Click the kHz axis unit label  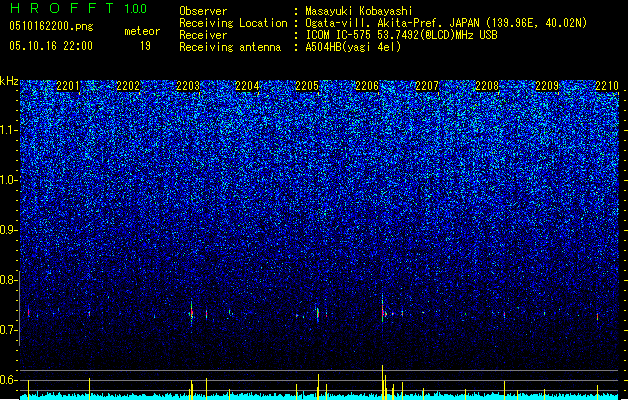coord(9,81)
